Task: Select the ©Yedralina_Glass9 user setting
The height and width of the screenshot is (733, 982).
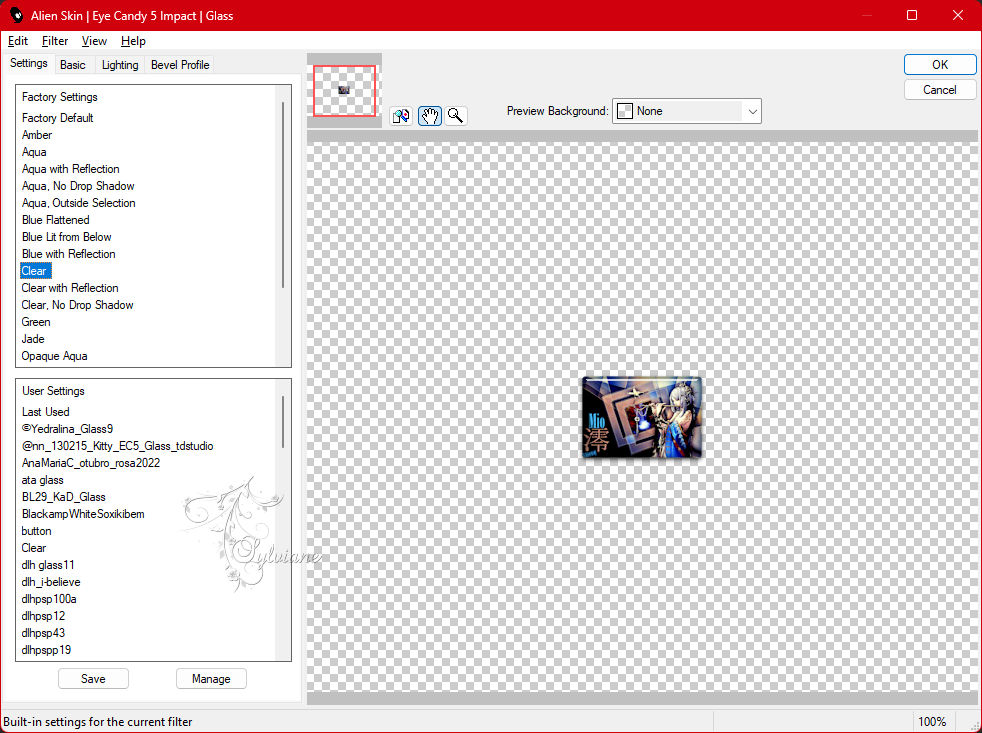Action: [67, 429]
